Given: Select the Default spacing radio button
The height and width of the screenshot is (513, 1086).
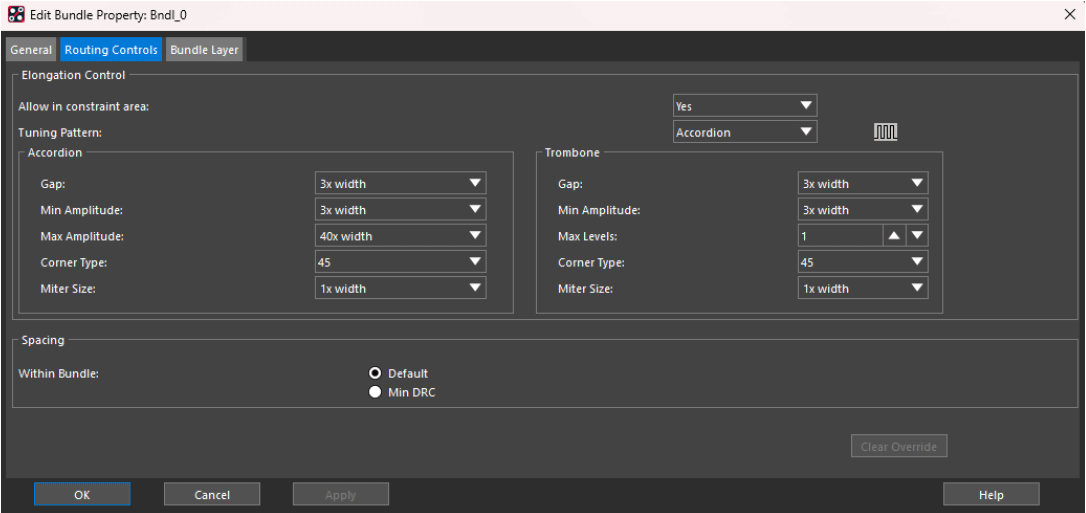Looking at the screenshot, I should coord(376,373).
